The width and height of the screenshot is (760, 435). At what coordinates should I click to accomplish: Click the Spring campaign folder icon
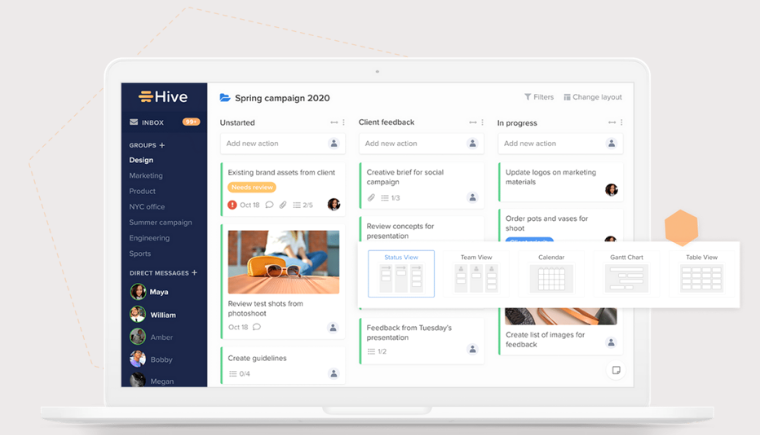click(x=224, y=97)
